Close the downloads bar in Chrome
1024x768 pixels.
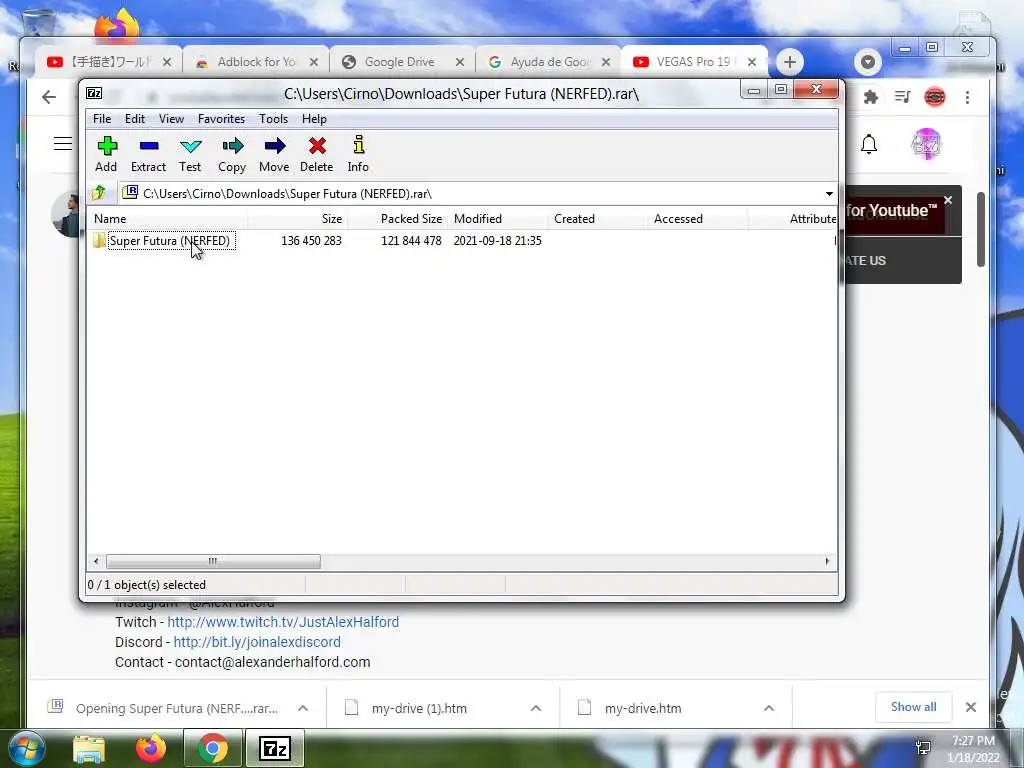tap(971, 707)
